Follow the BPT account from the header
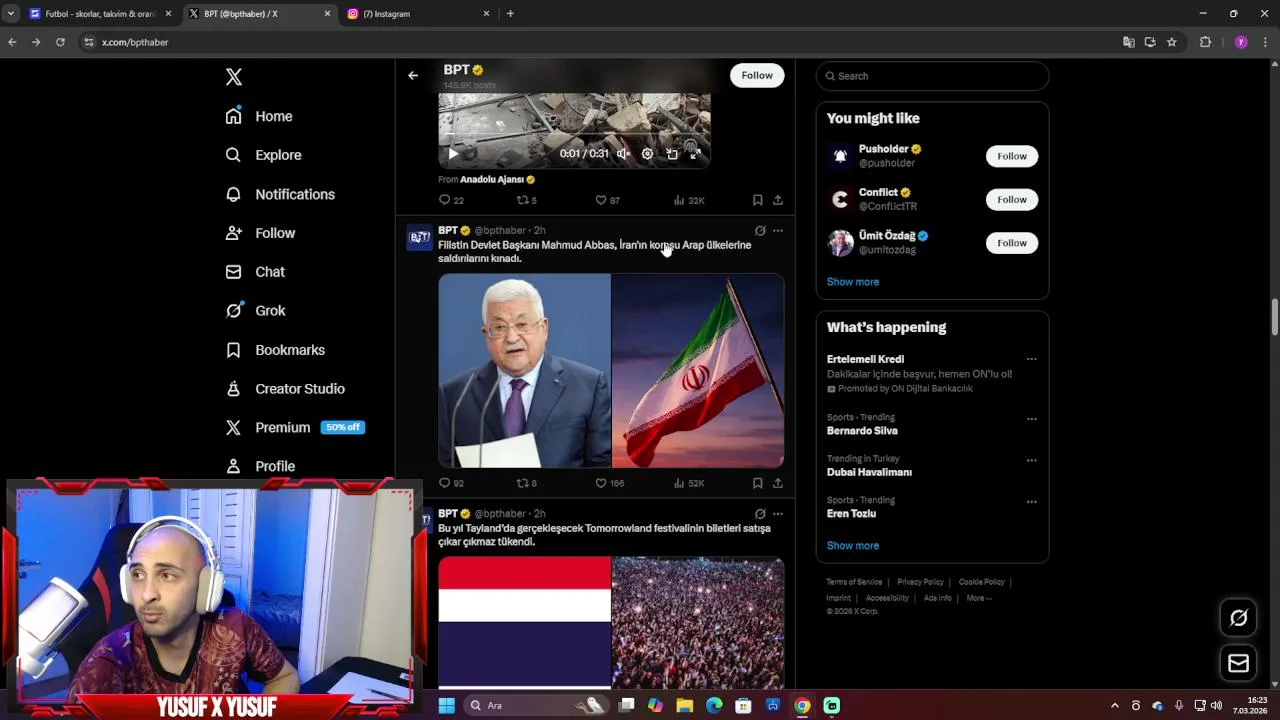The image size is (1280, 720). pos(757,75)
